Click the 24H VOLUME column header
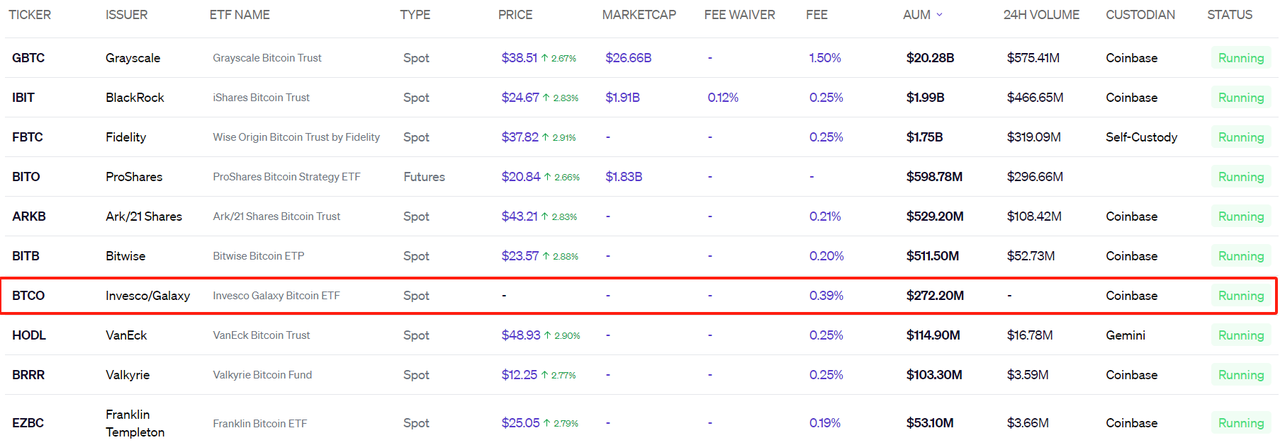This screenshot has height=445, width=1280. (1041, 15)
